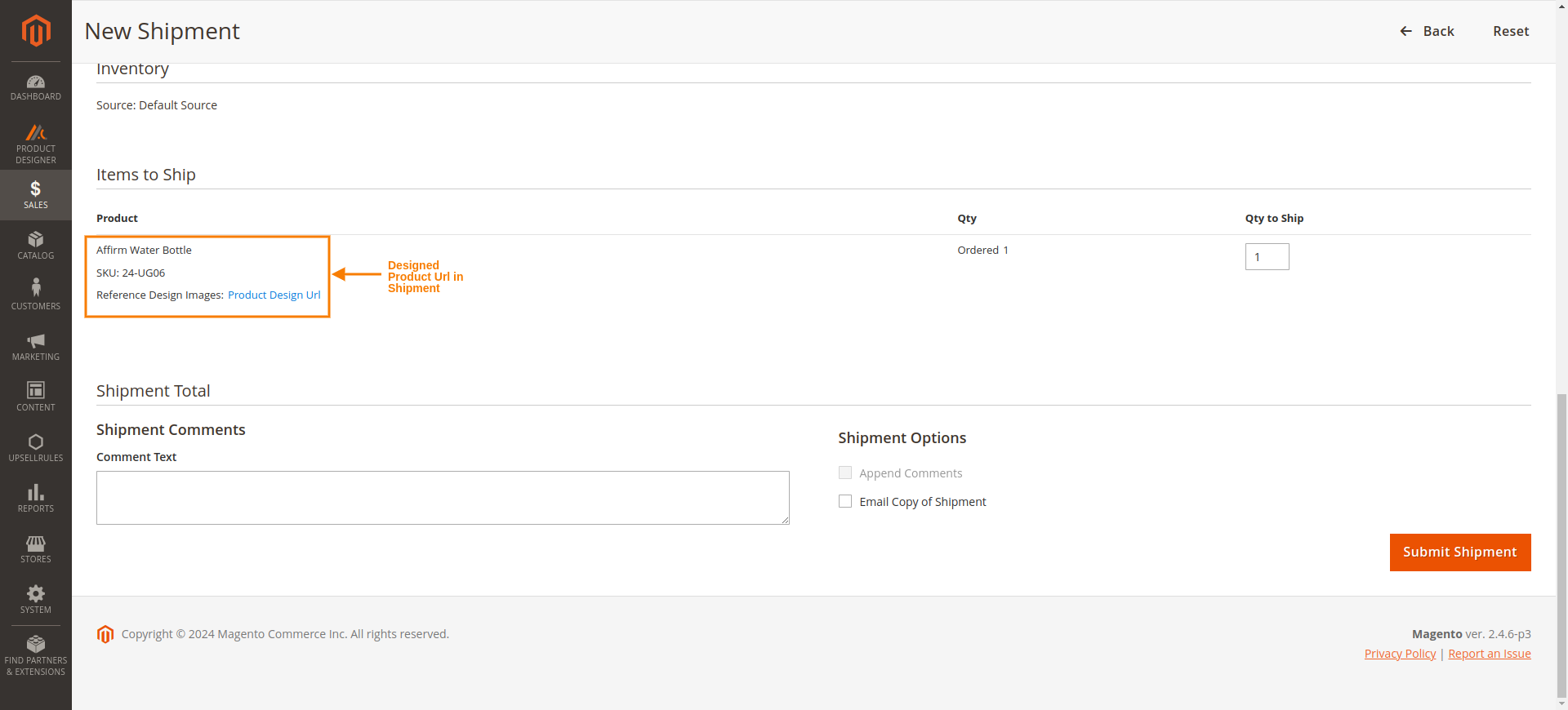Open the Catalog menu
This screenshot has height=710, width=1568.
coord(36,246)
